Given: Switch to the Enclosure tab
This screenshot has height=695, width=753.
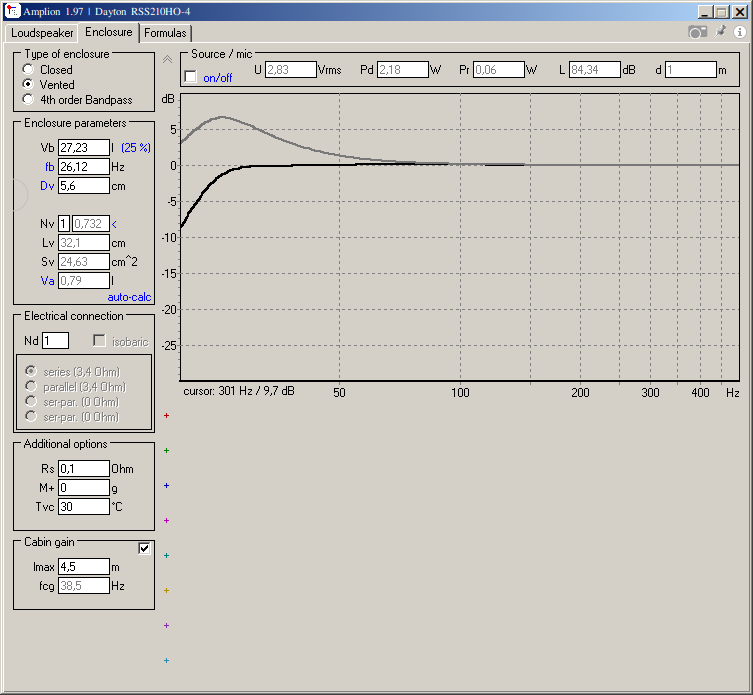Looking at the screenshot, I should click(109, 32).
